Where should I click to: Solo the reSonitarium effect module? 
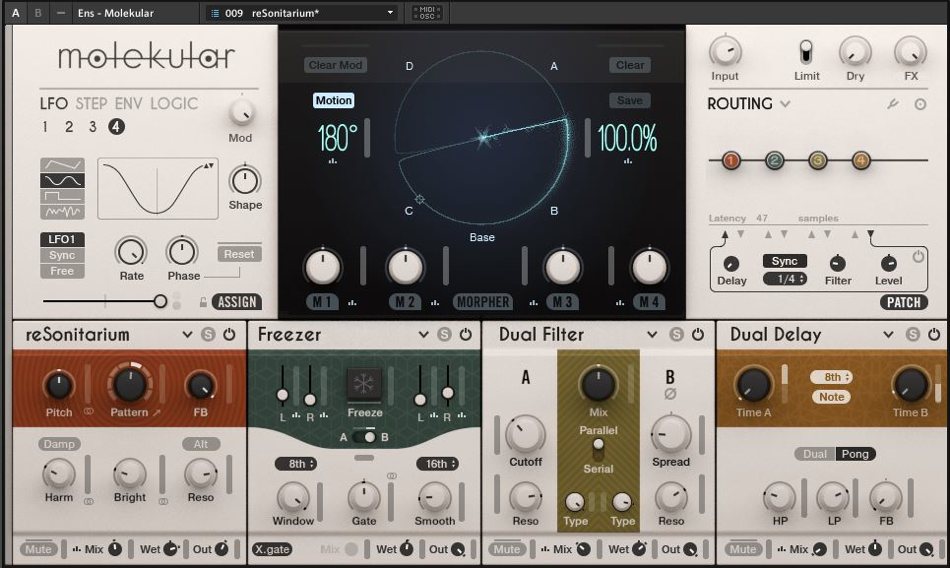pos(208,335)
